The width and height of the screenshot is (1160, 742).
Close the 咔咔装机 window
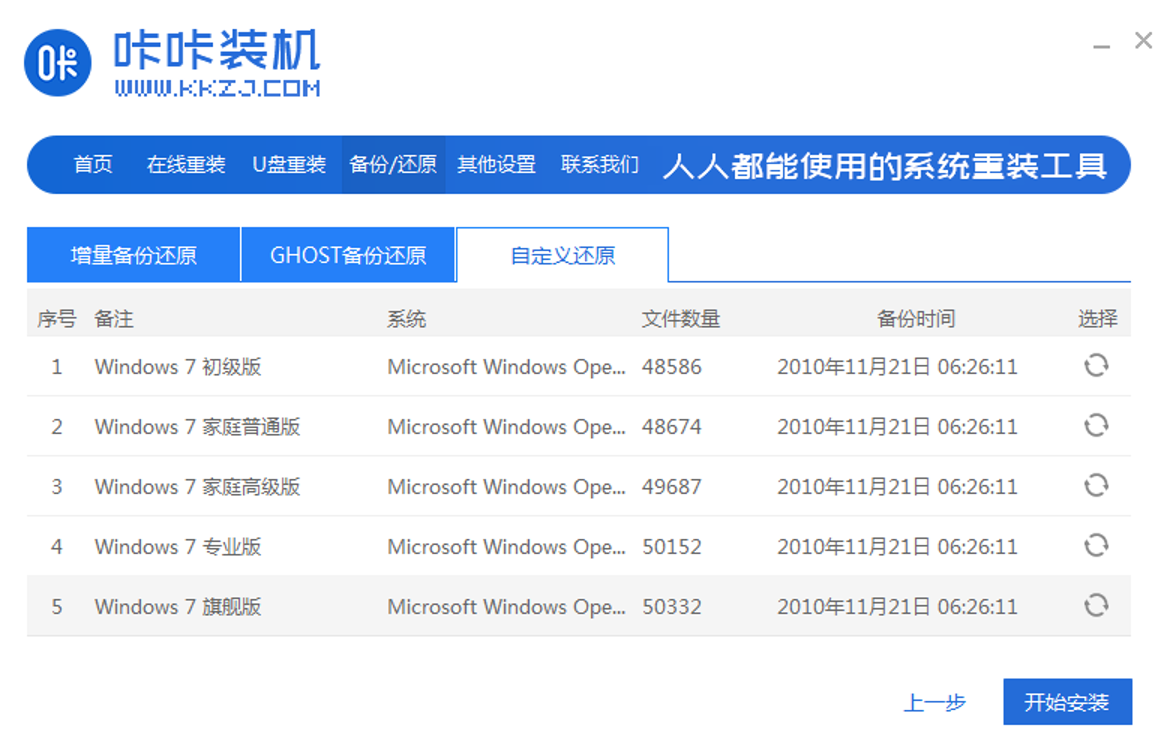1143,41
